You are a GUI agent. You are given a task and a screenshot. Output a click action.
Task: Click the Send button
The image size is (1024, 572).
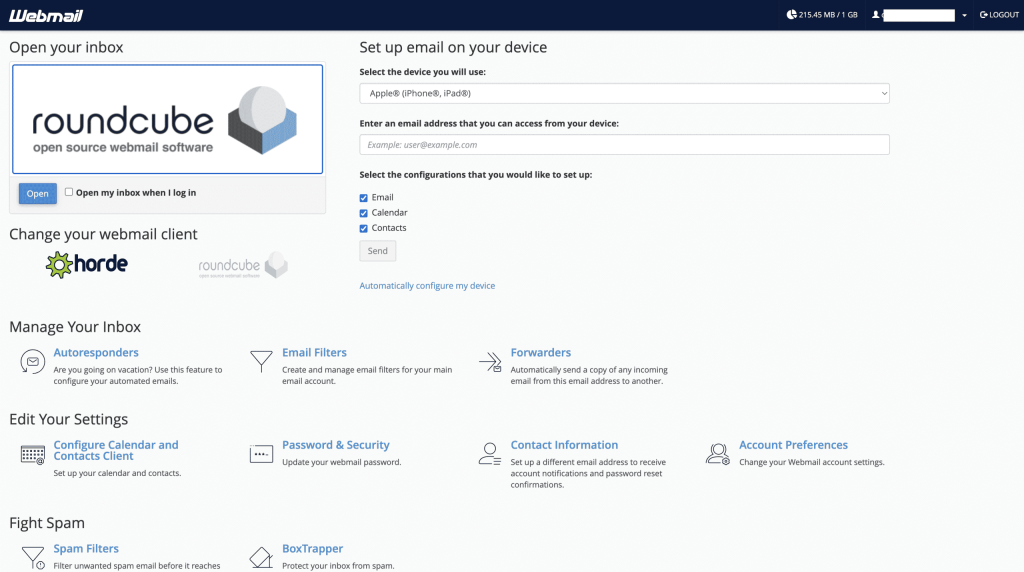377,251
